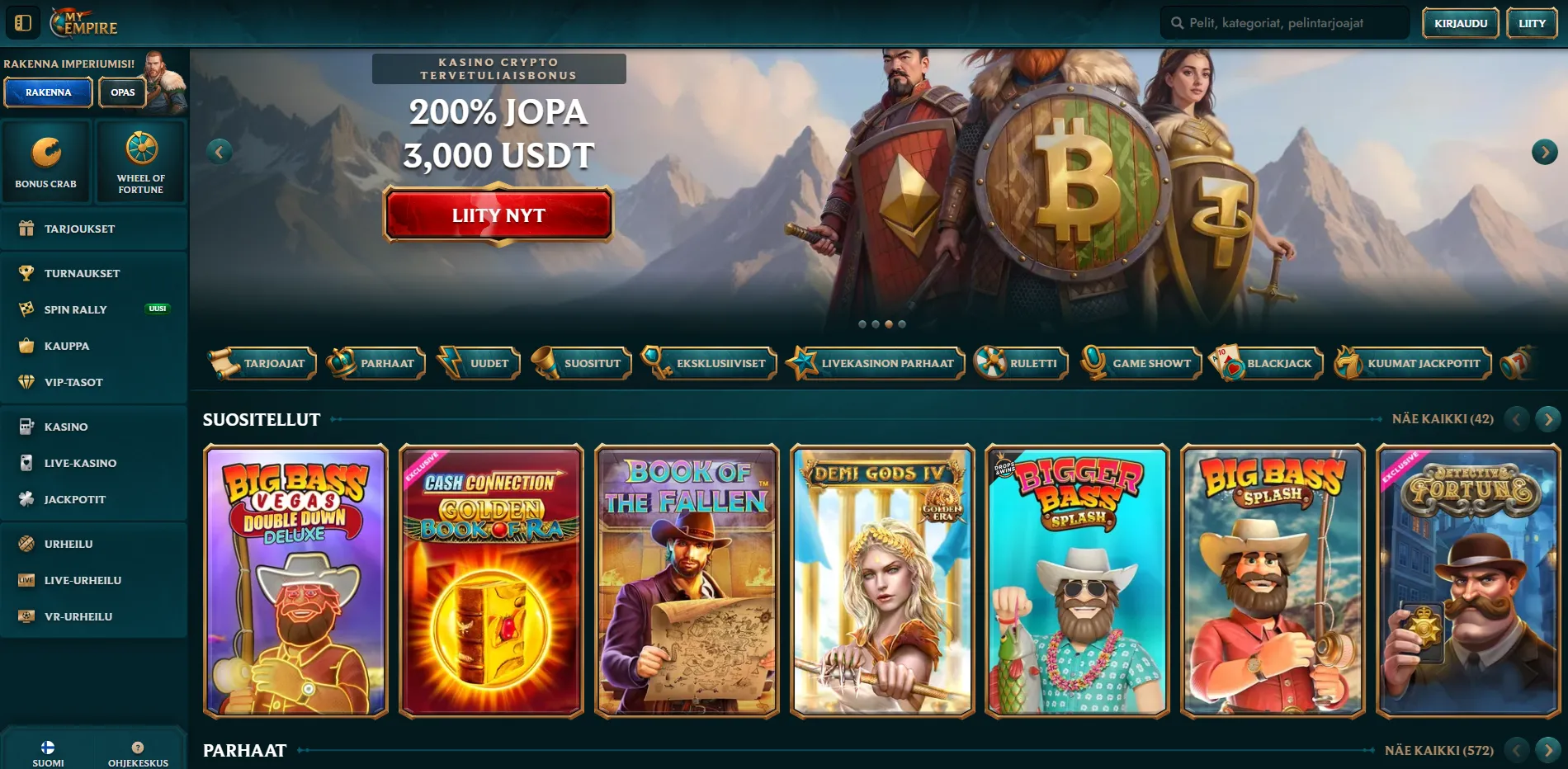The image size is (1568, 769).
Task: Select the Blackjack category tab
Action: click(1266, 363)
